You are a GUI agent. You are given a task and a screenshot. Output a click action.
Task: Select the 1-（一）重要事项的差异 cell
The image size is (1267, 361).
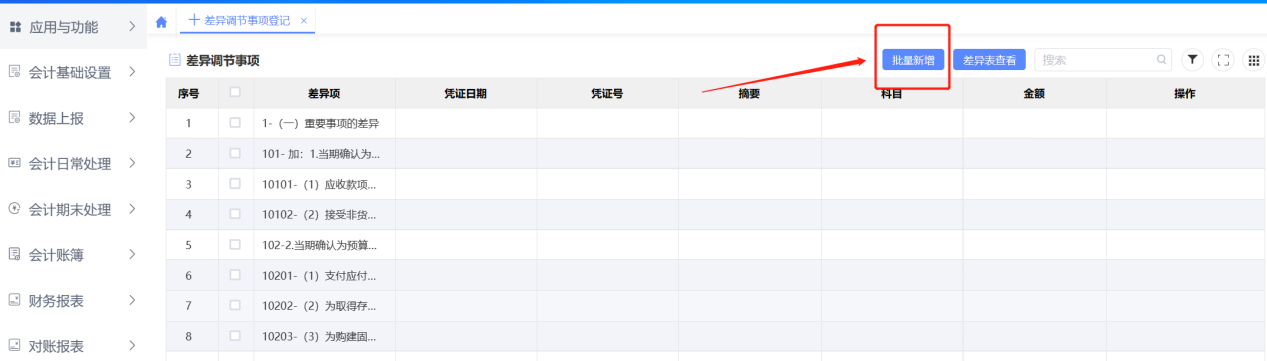(x=324, y=123)
